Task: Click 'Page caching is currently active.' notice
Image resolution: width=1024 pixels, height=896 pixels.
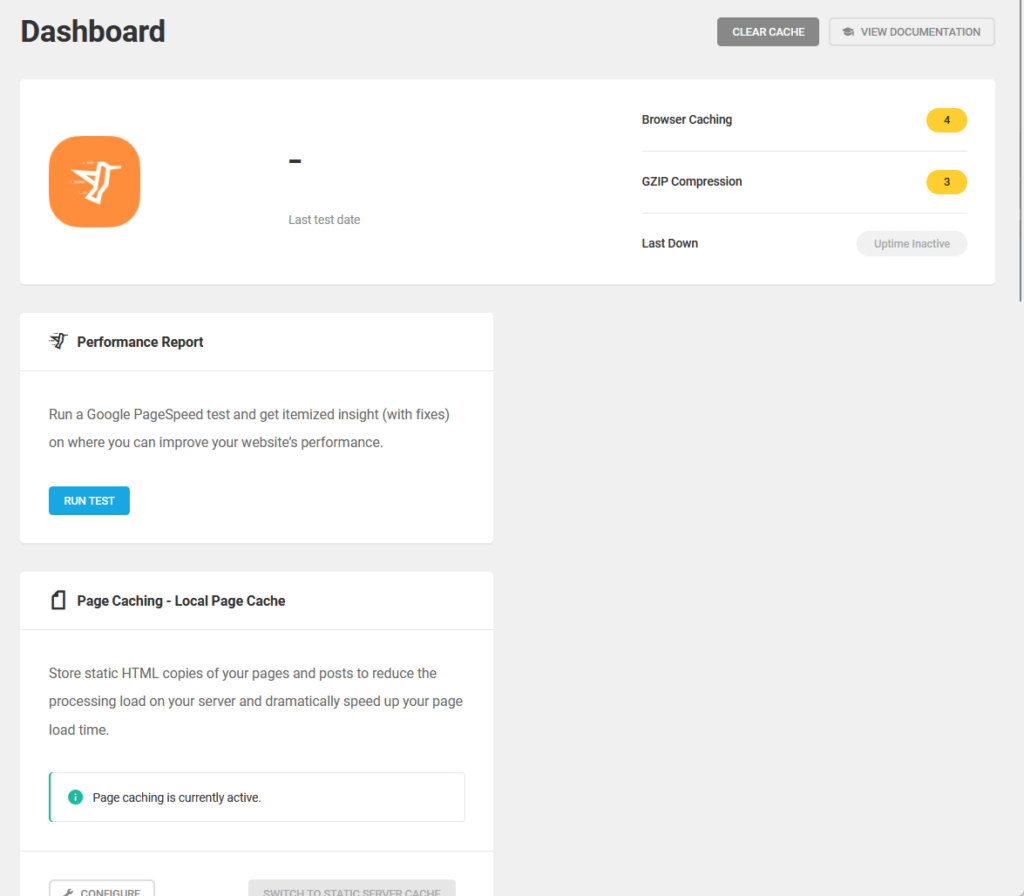Action: pyautogui.click(x=257, y=797)
